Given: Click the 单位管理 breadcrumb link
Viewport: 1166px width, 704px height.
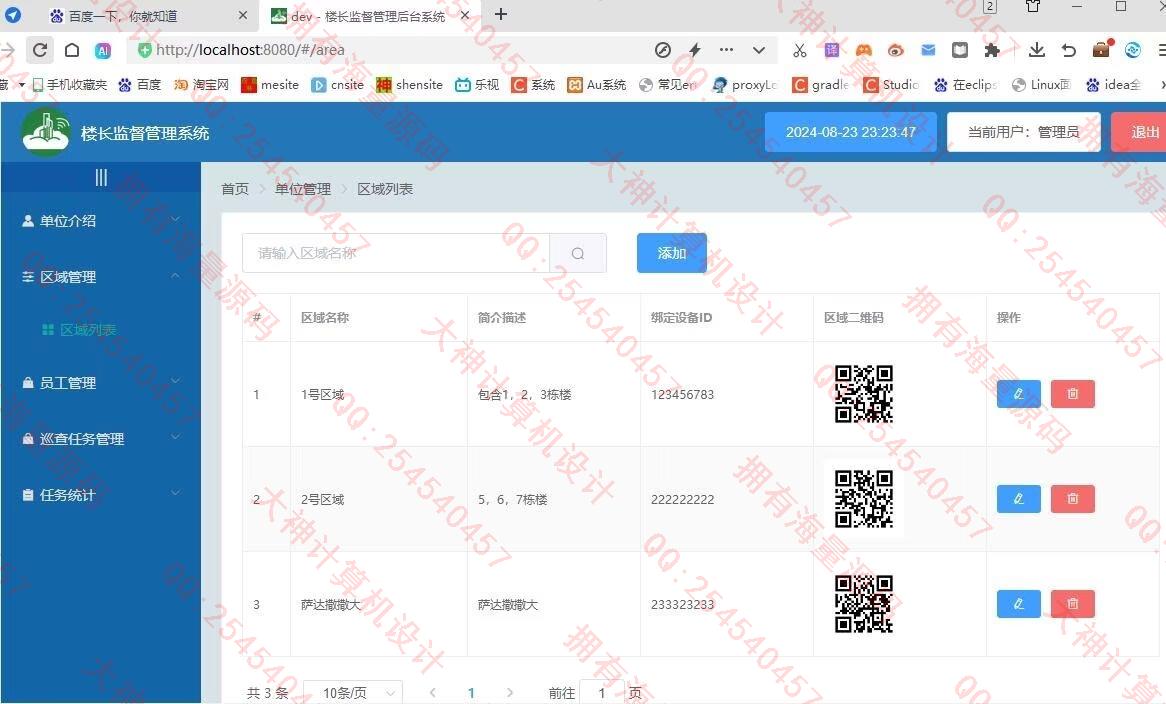Looking at the screenshot, I should click(x=303, y=189).
